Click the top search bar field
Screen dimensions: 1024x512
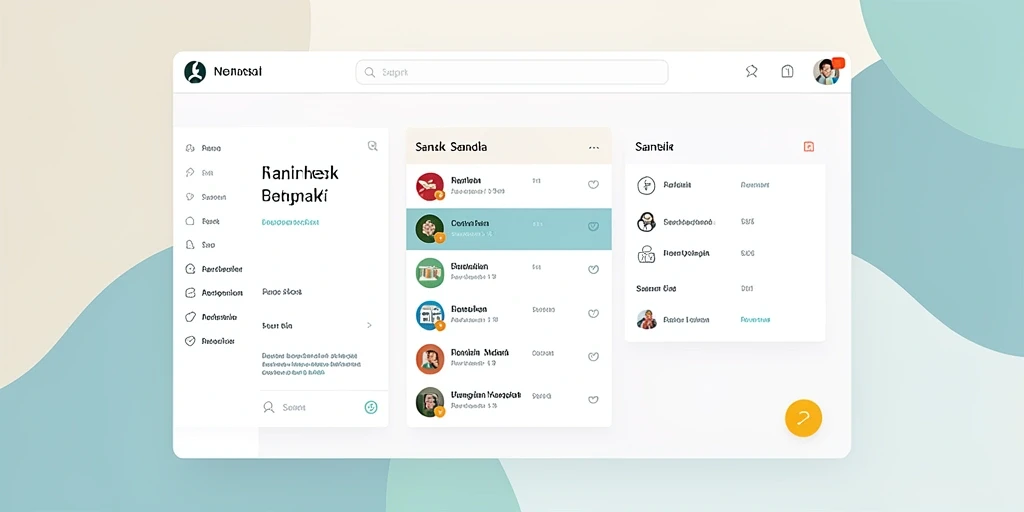[512, 72]
